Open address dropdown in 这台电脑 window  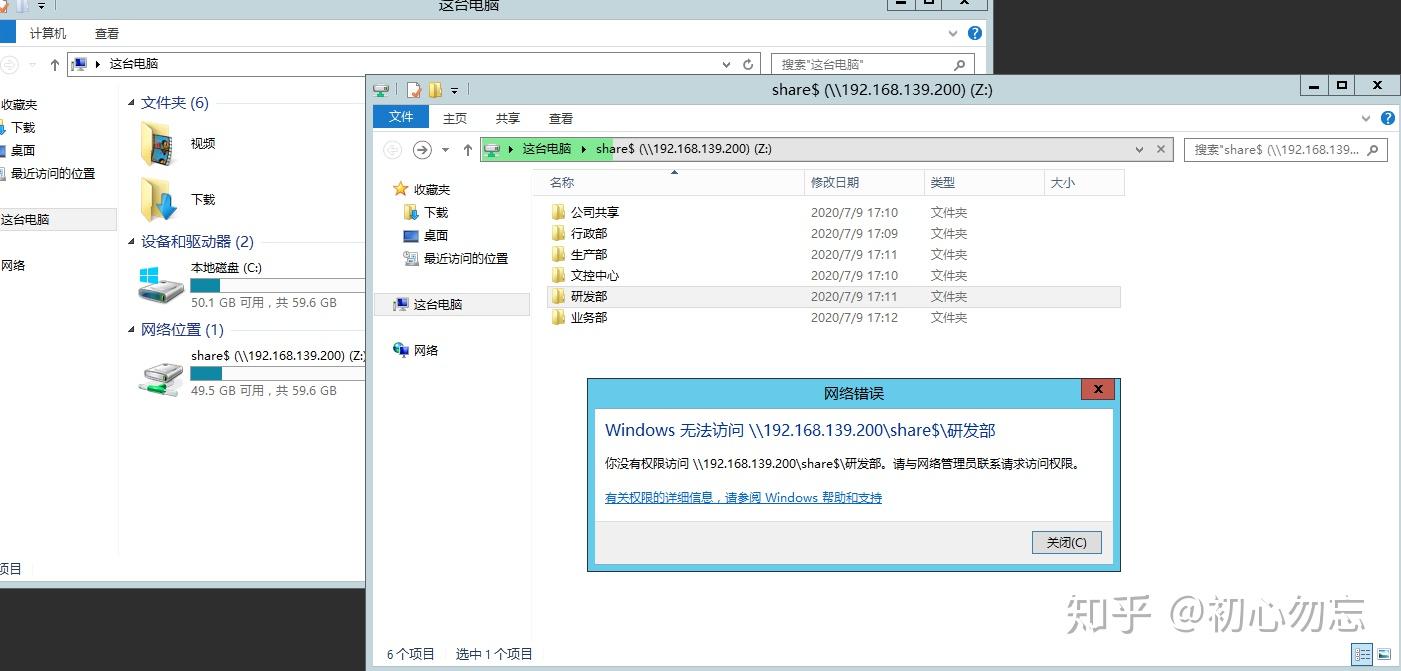[727, 64]
